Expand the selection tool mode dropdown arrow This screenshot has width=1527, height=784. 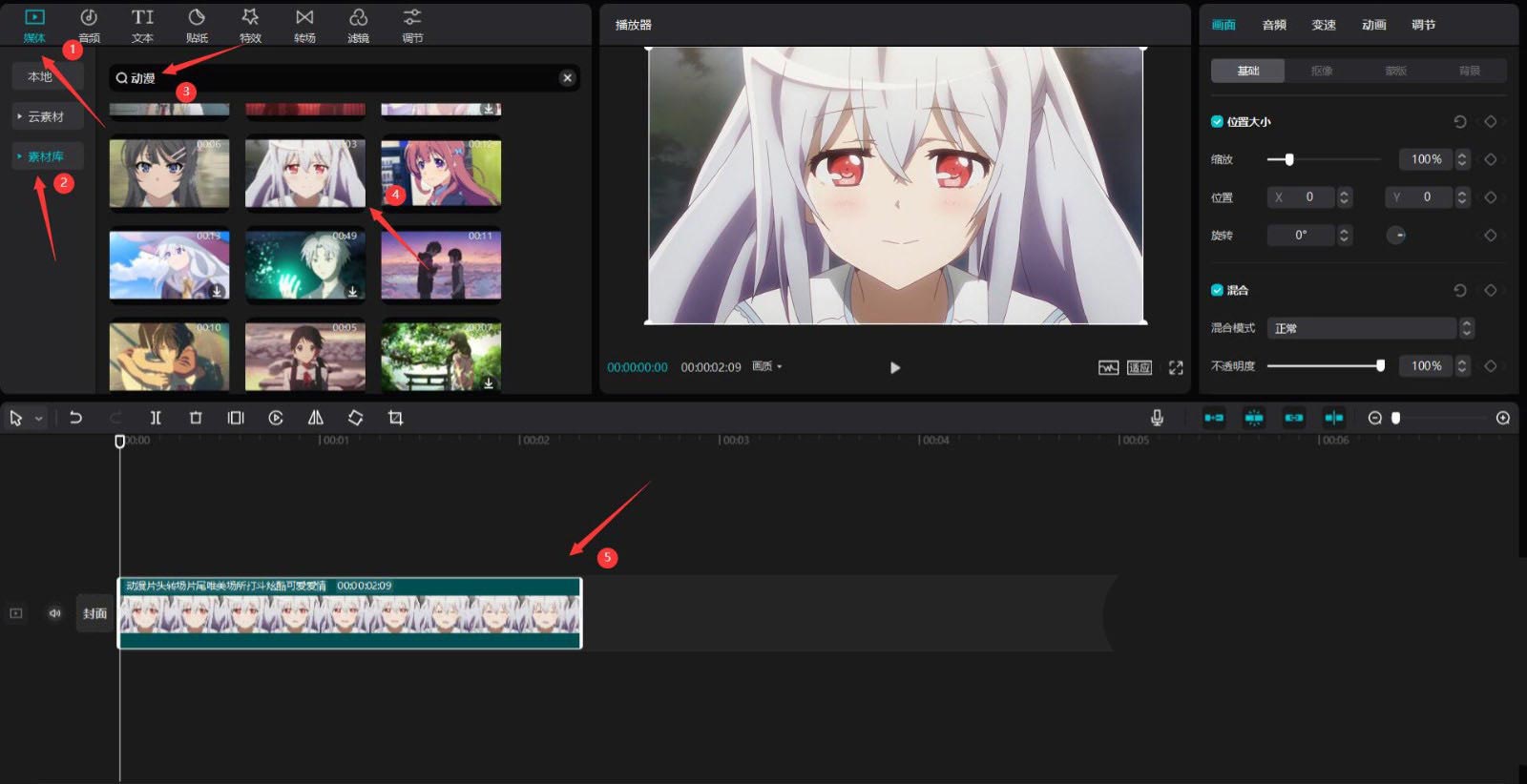pyautogui.click(x=39, y=419)
